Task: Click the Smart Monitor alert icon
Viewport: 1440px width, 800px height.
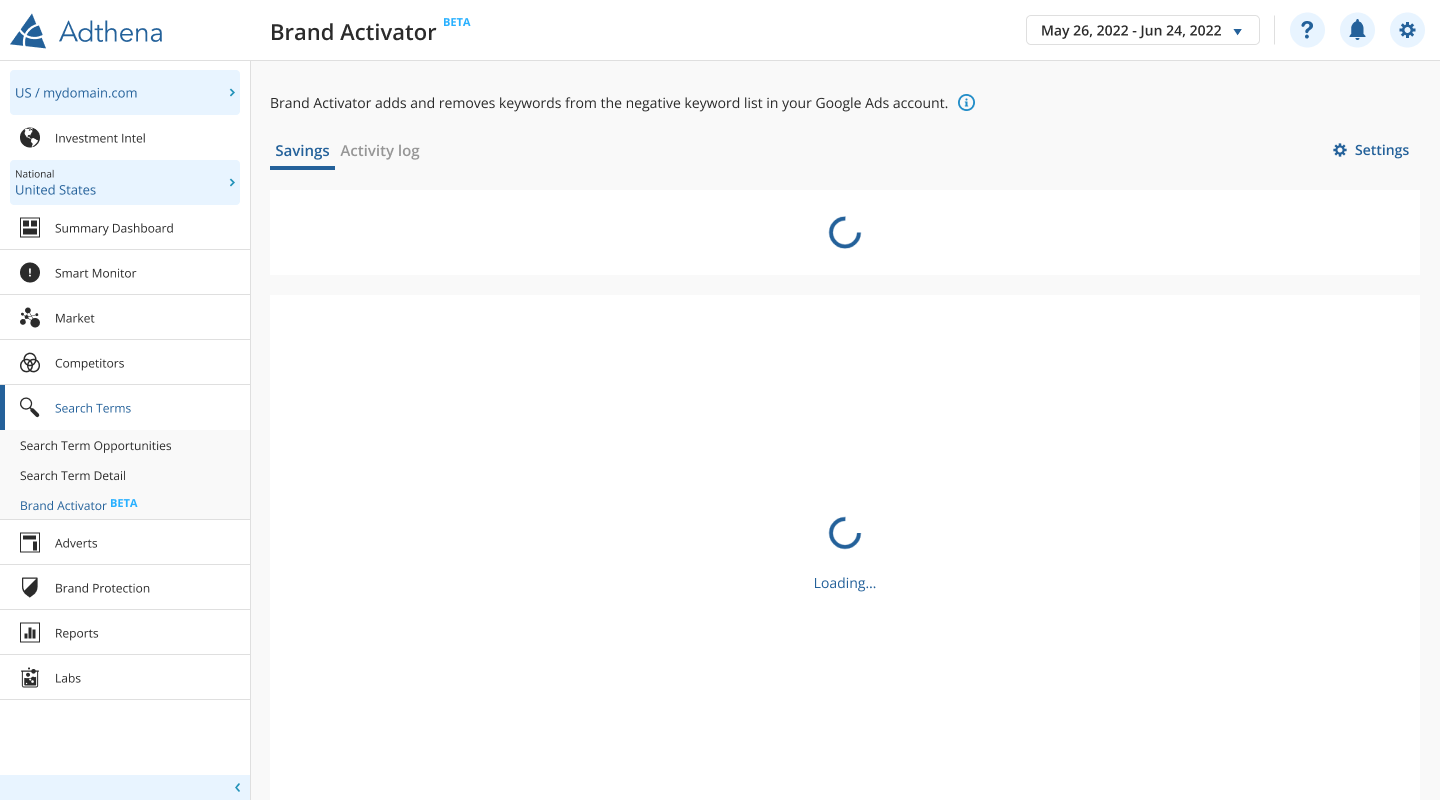Action: [x=30, y=273]
